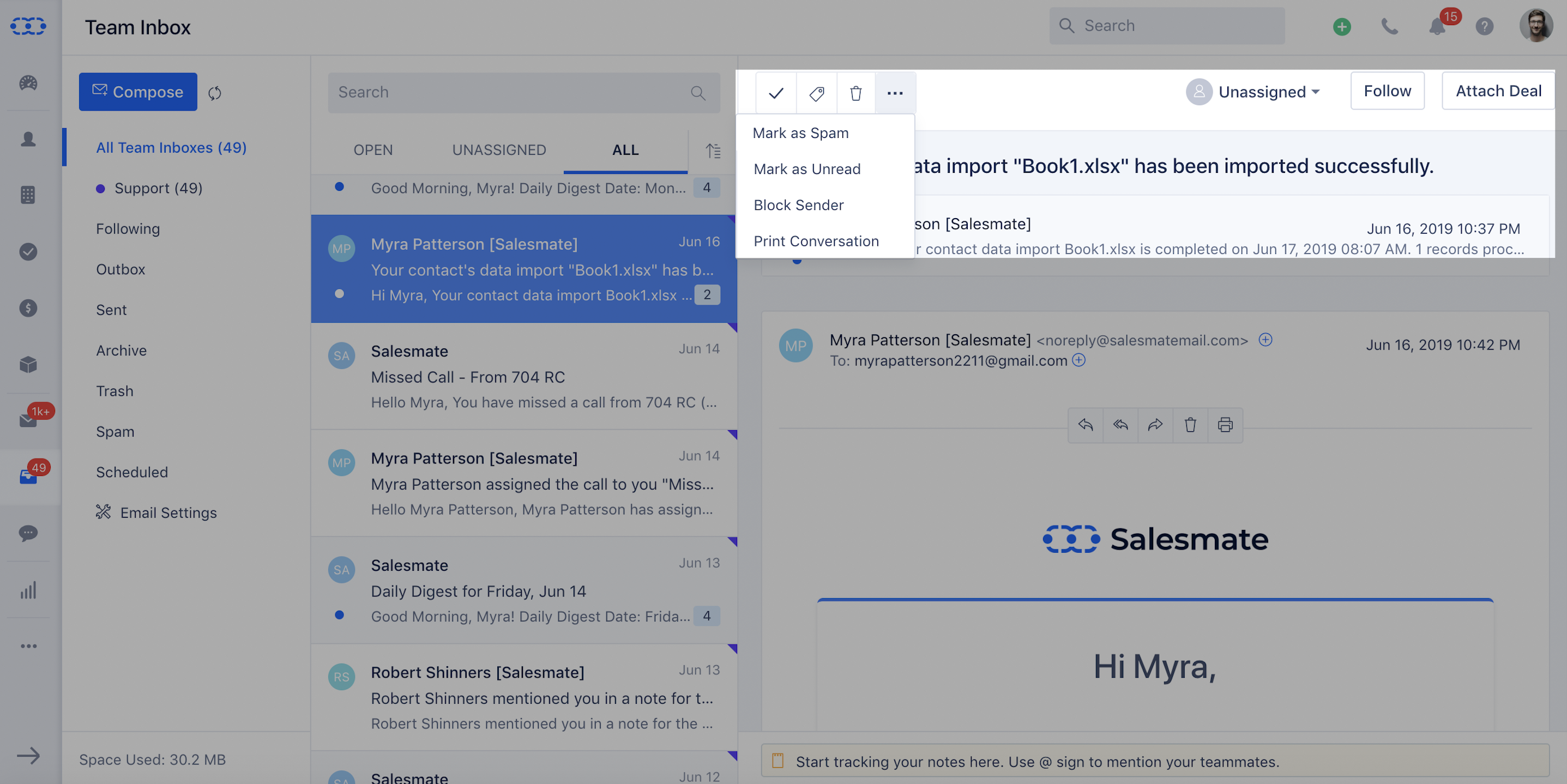Open Email Settings
The width and height of the screenshot is (1567, 784).
[156, 512]
